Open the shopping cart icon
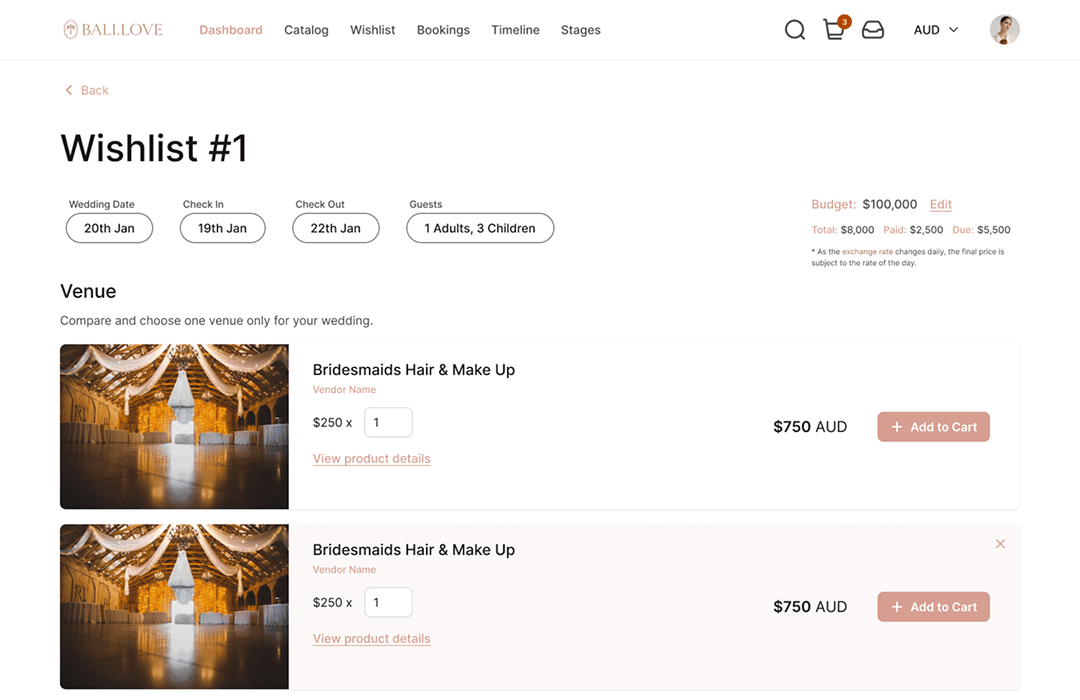The image size is (1080, 700). [834, 30]
